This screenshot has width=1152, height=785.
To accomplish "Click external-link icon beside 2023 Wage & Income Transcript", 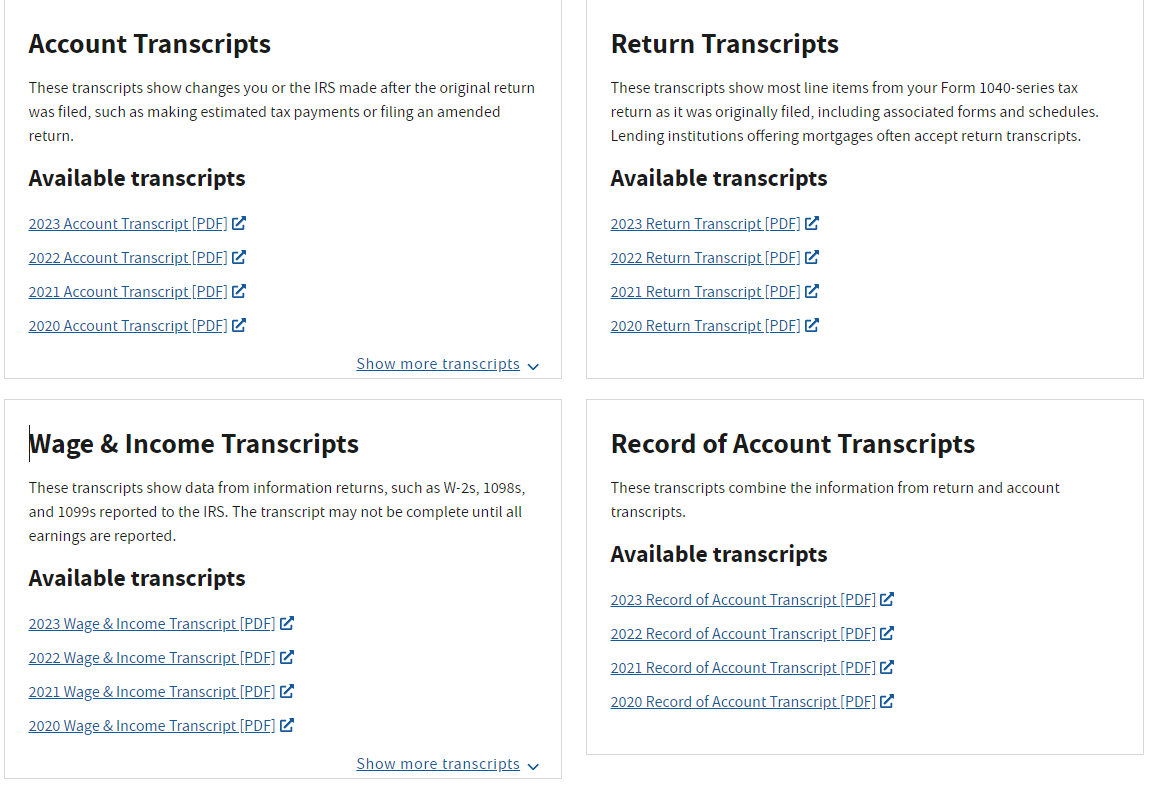I will pyautogui.click(x=287, y=623).
